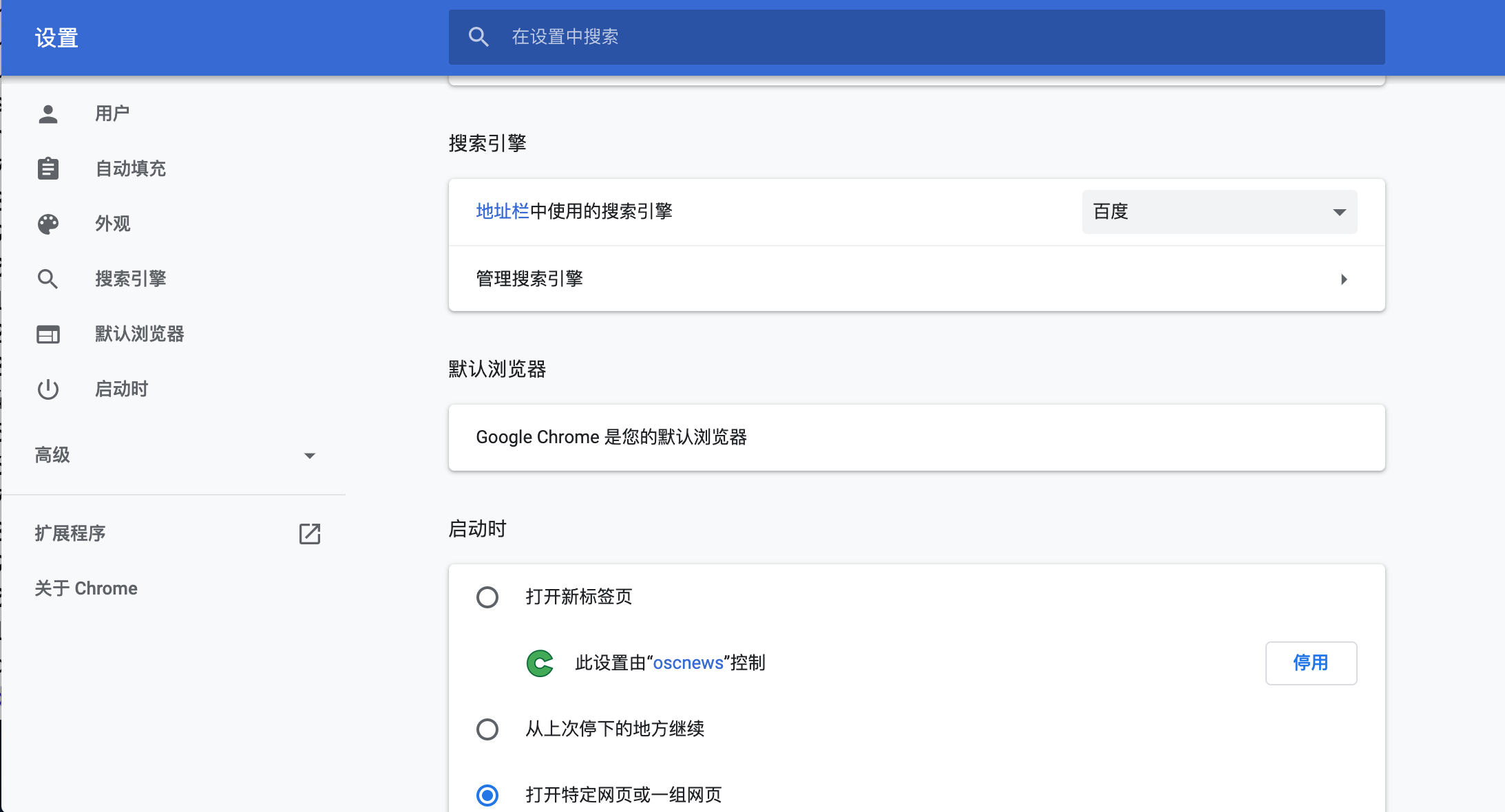
Task: Select the 打开特定网页或一组网页 radio option
Action: click(487, 795)
